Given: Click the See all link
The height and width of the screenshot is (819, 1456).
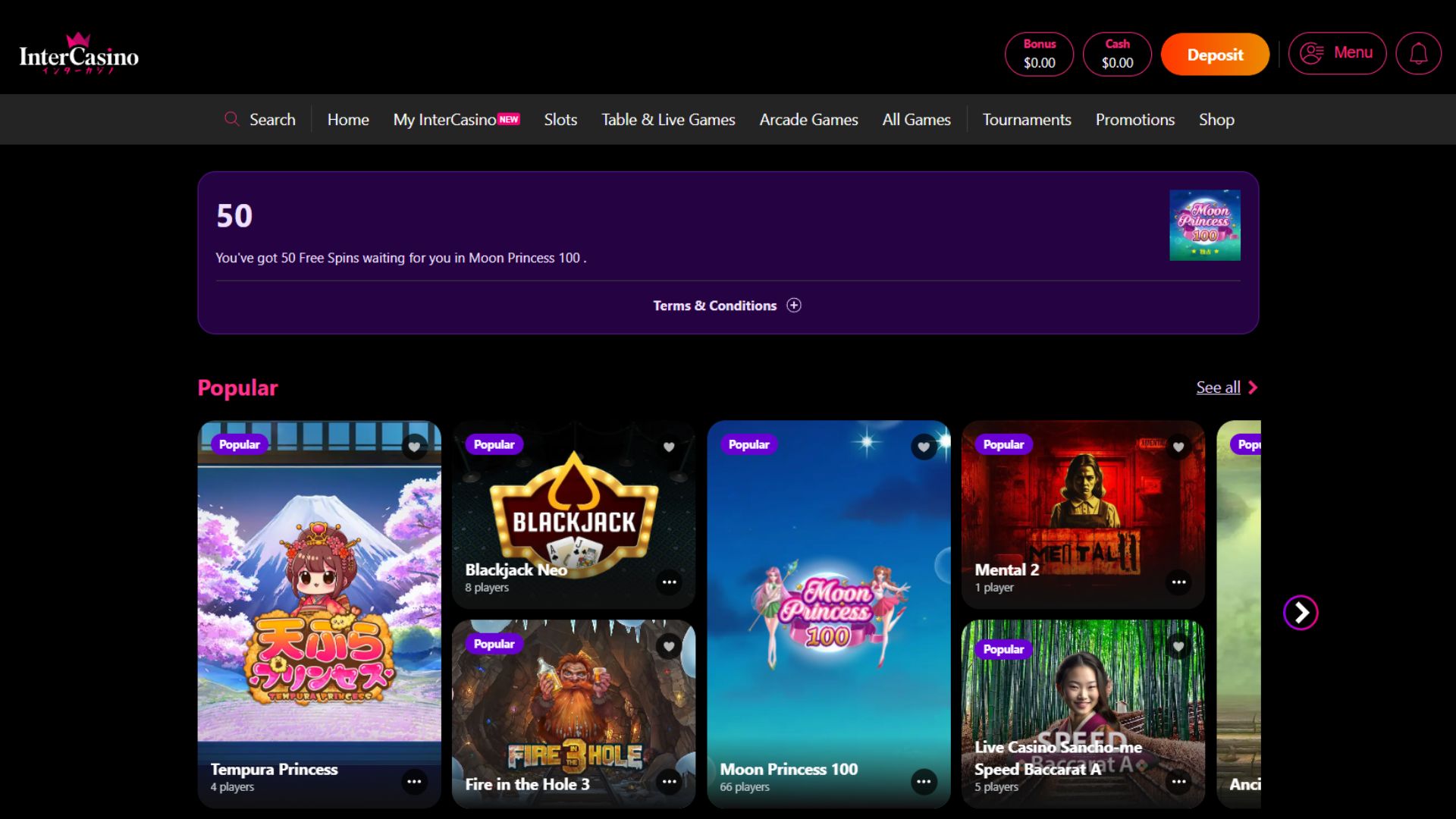Looking at the screenshot, I should click(1218, 388).
